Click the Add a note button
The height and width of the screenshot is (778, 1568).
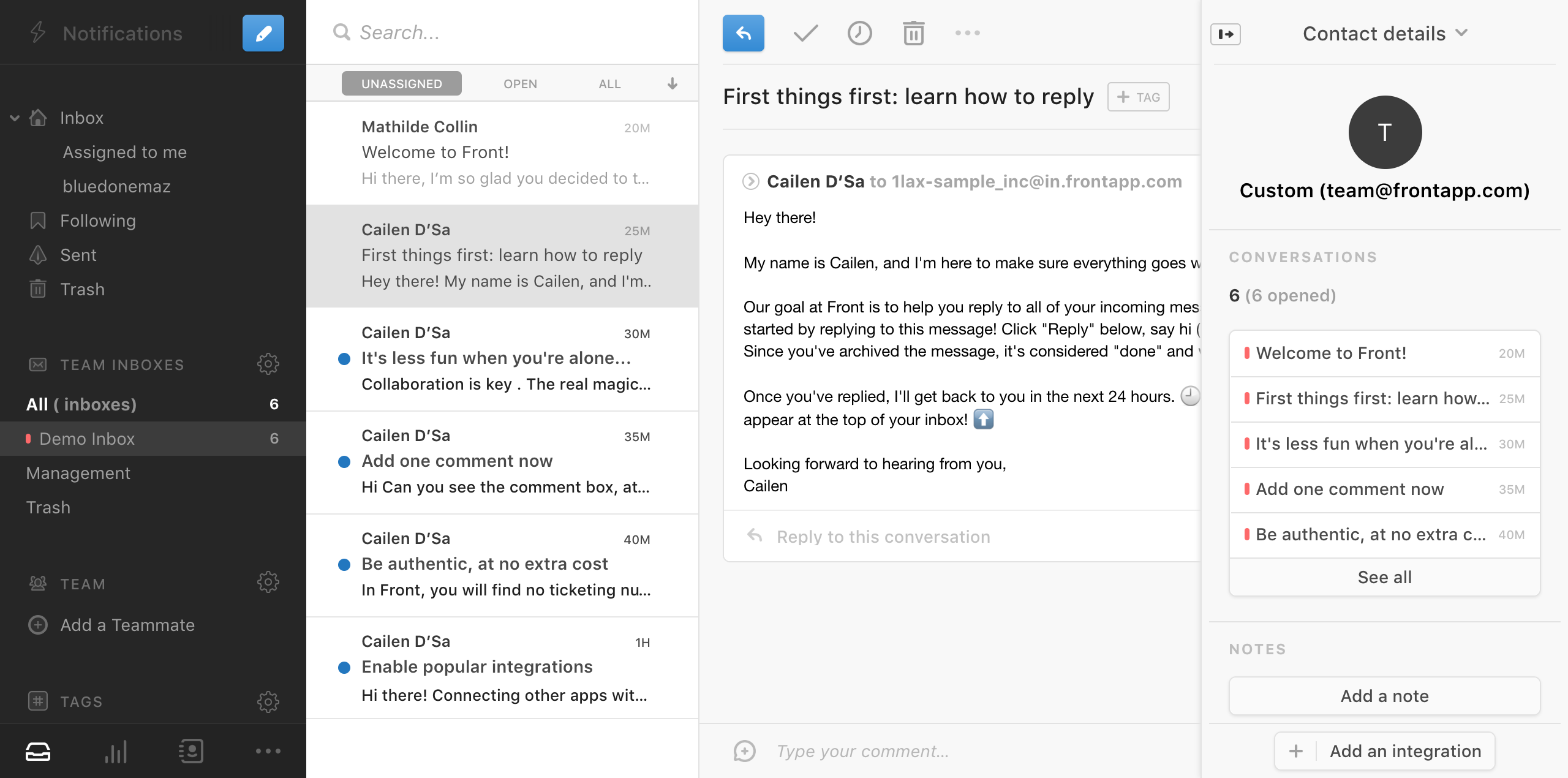tap(1384, 696)
